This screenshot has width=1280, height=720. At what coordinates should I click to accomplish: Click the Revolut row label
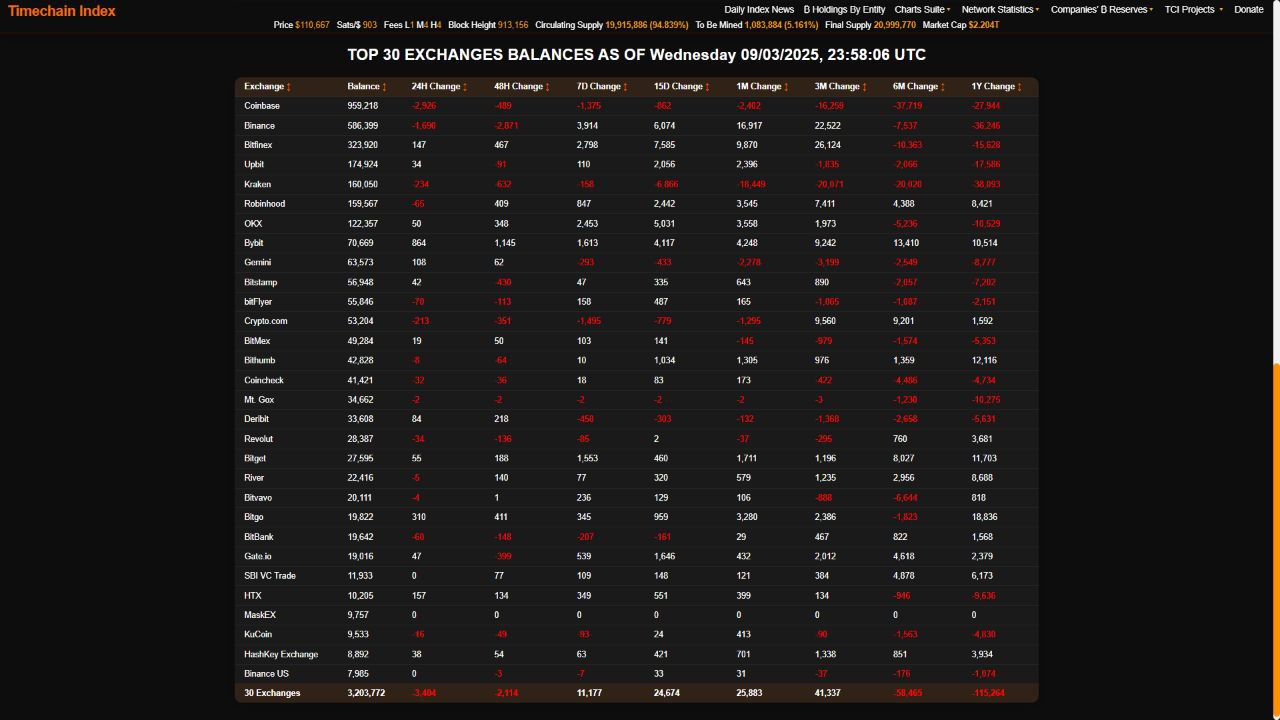(258, 439)
